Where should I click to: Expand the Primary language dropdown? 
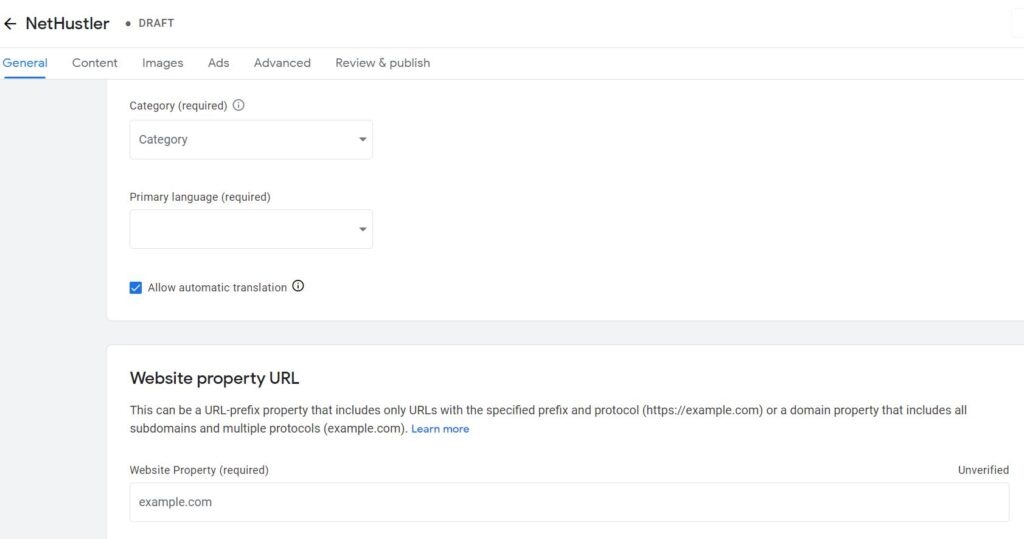[251, 229]
